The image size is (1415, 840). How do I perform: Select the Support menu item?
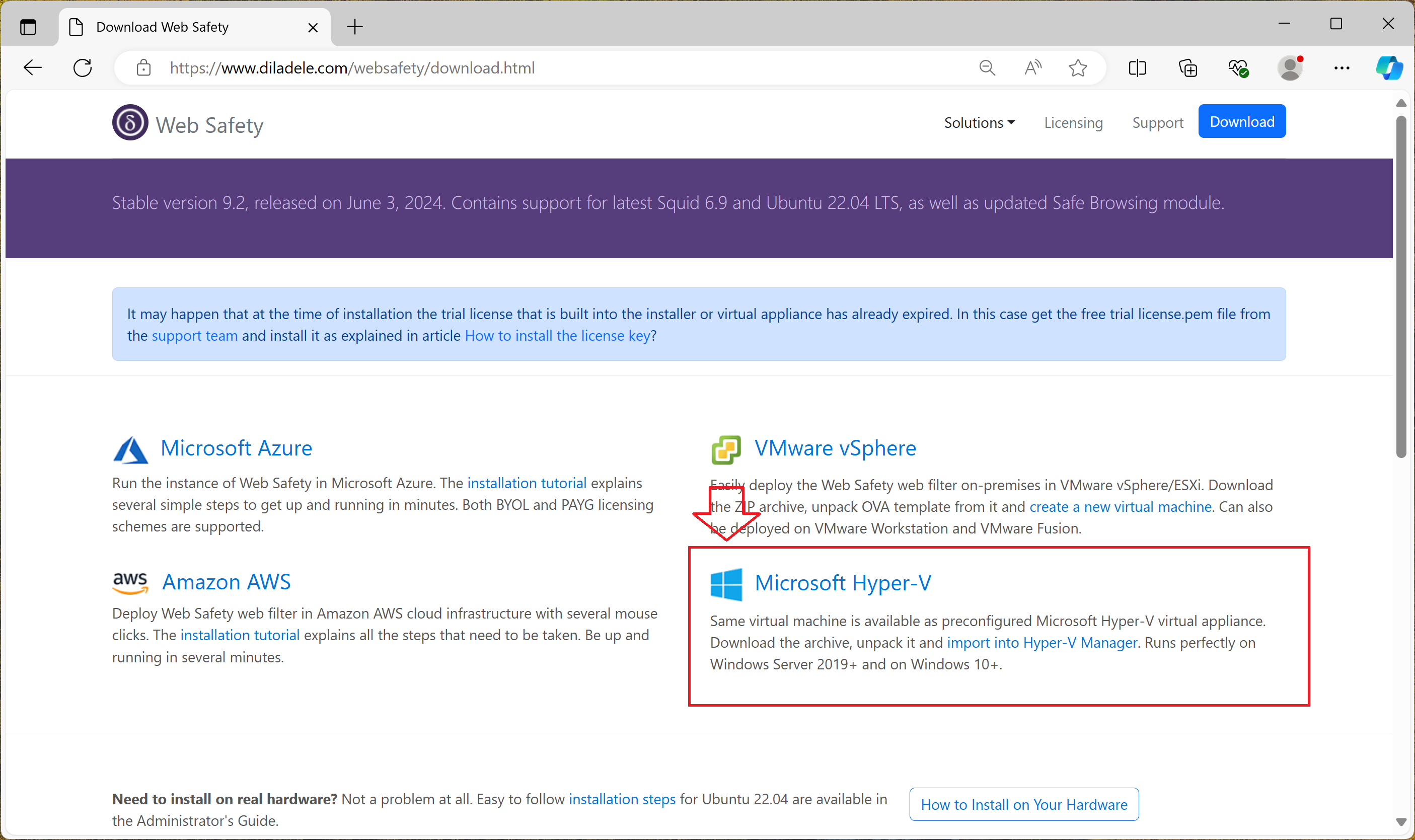[x=1157, y=122]
